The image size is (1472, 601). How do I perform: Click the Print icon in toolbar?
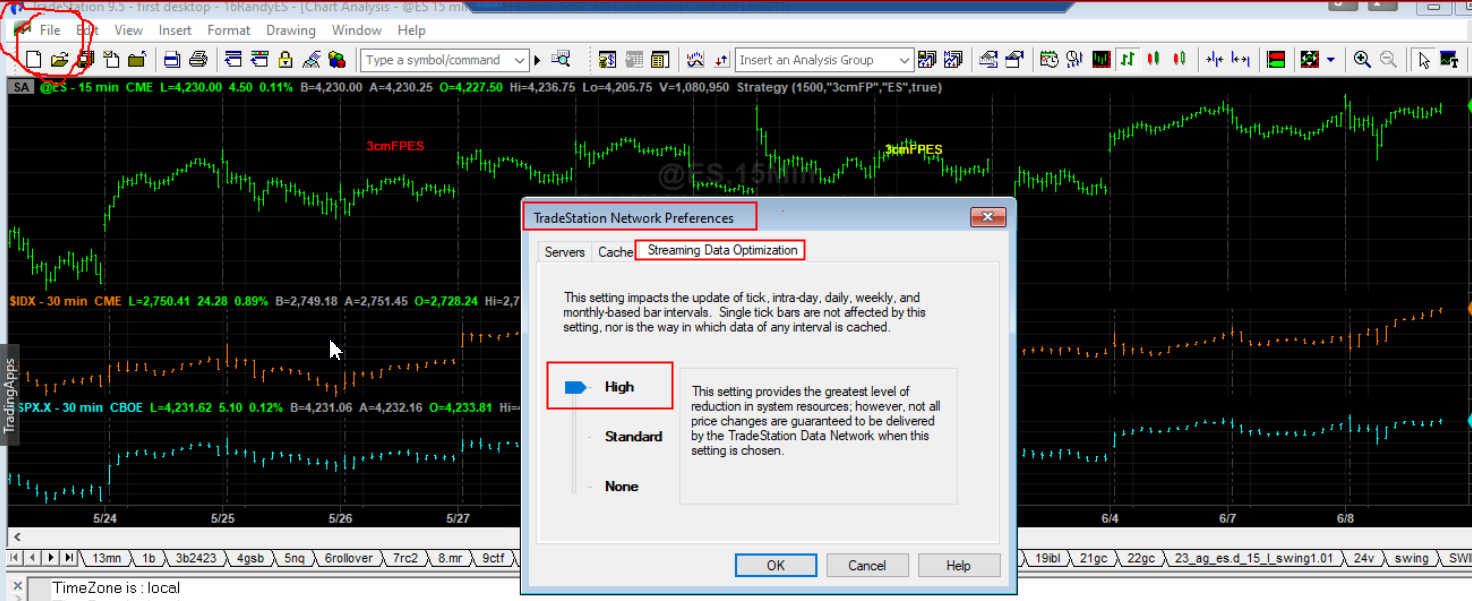point(198,60)
